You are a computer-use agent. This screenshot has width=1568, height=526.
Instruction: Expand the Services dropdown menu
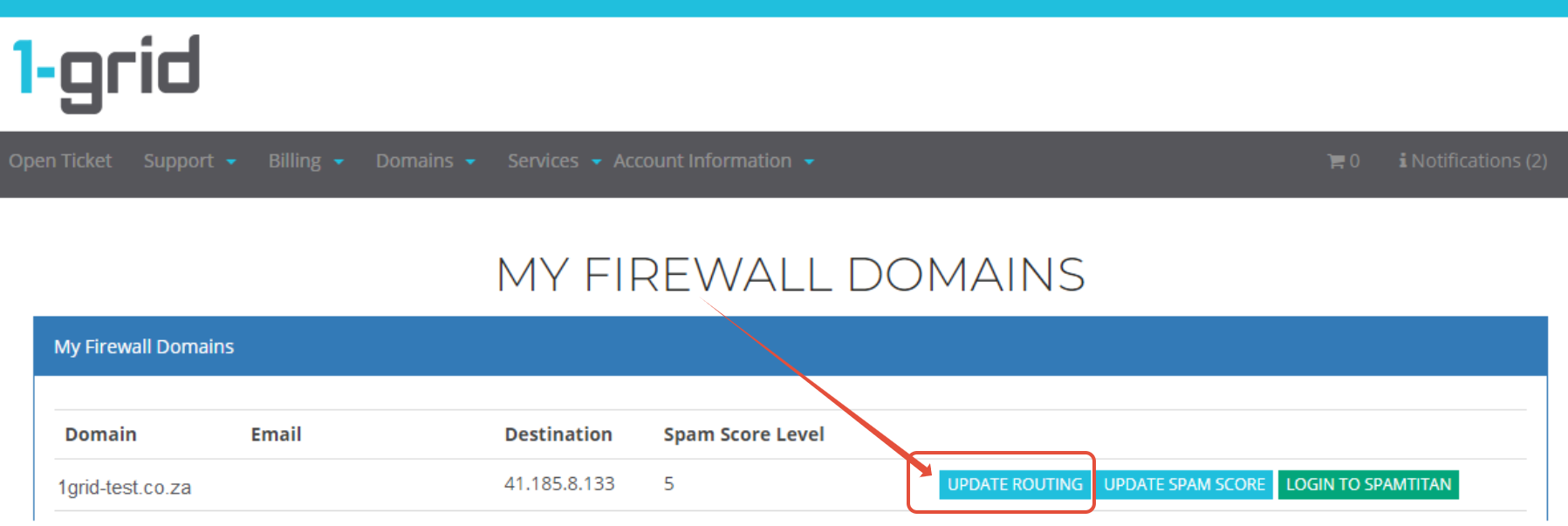point(554,161)
